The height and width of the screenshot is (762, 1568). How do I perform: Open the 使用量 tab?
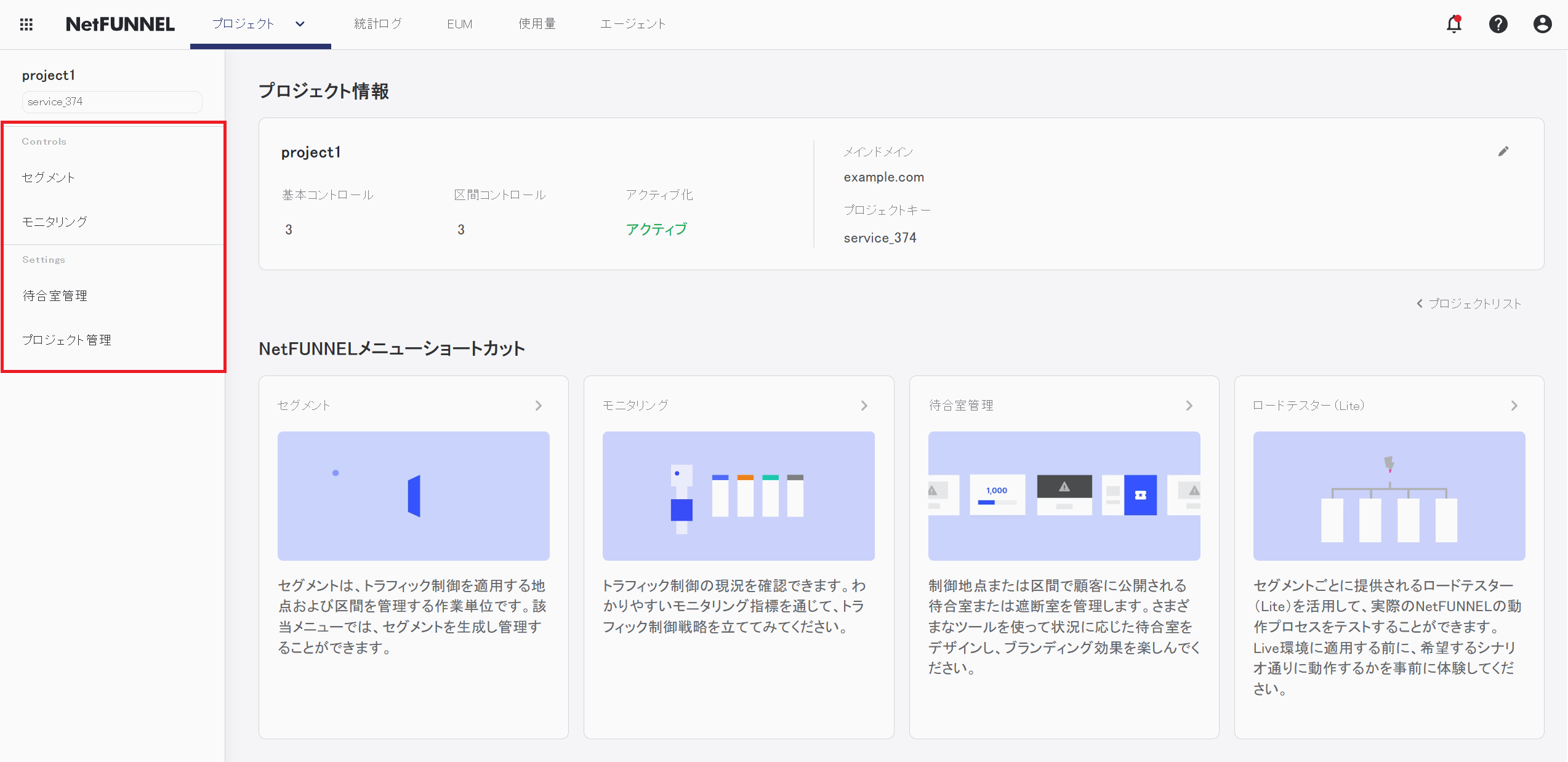tap(537, 24)
